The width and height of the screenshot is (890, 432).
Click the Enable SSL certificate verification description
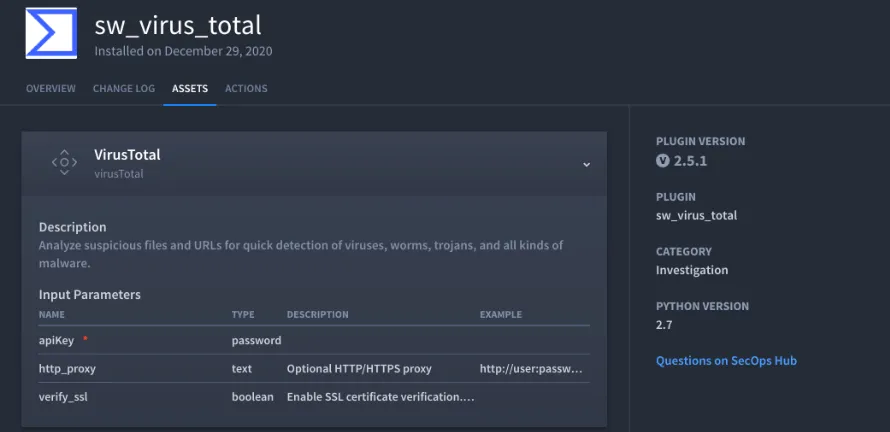click(380, 397)
